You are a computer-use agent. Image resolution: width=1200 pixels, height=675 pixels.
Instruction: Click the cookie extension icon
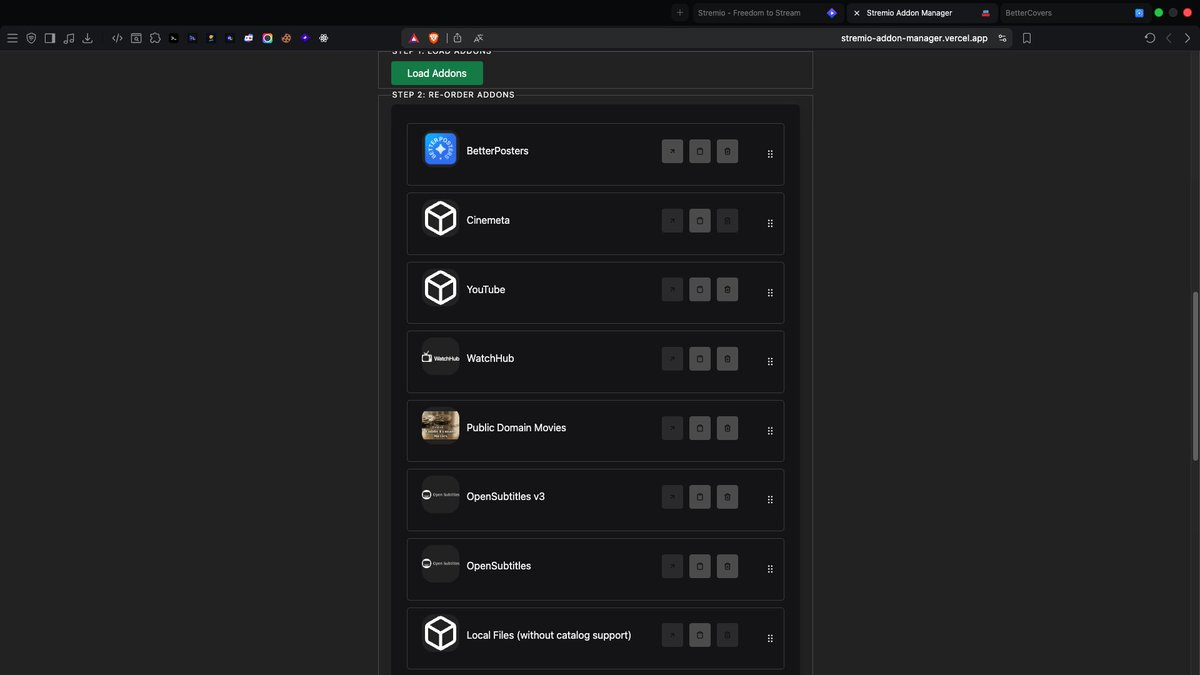(286, 38)
